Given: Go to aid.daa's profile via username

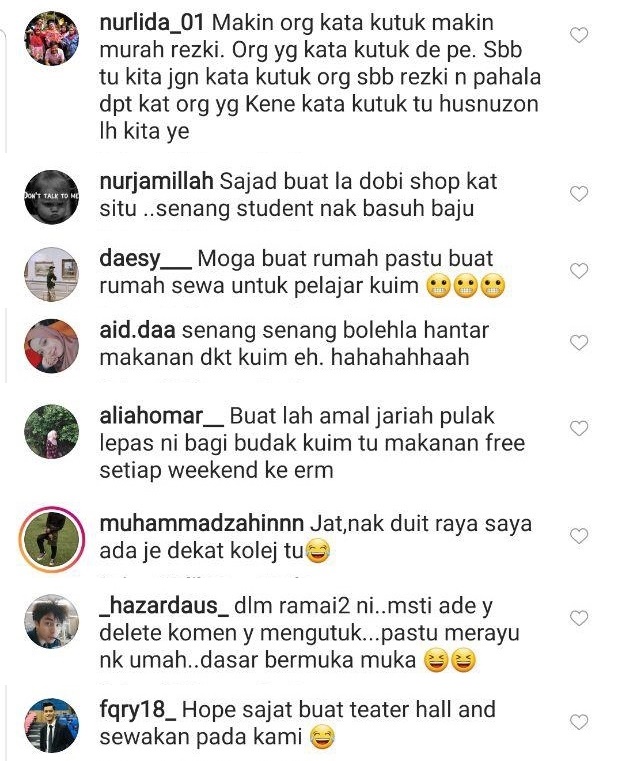Looking at the screenshot, I should 137,331.
